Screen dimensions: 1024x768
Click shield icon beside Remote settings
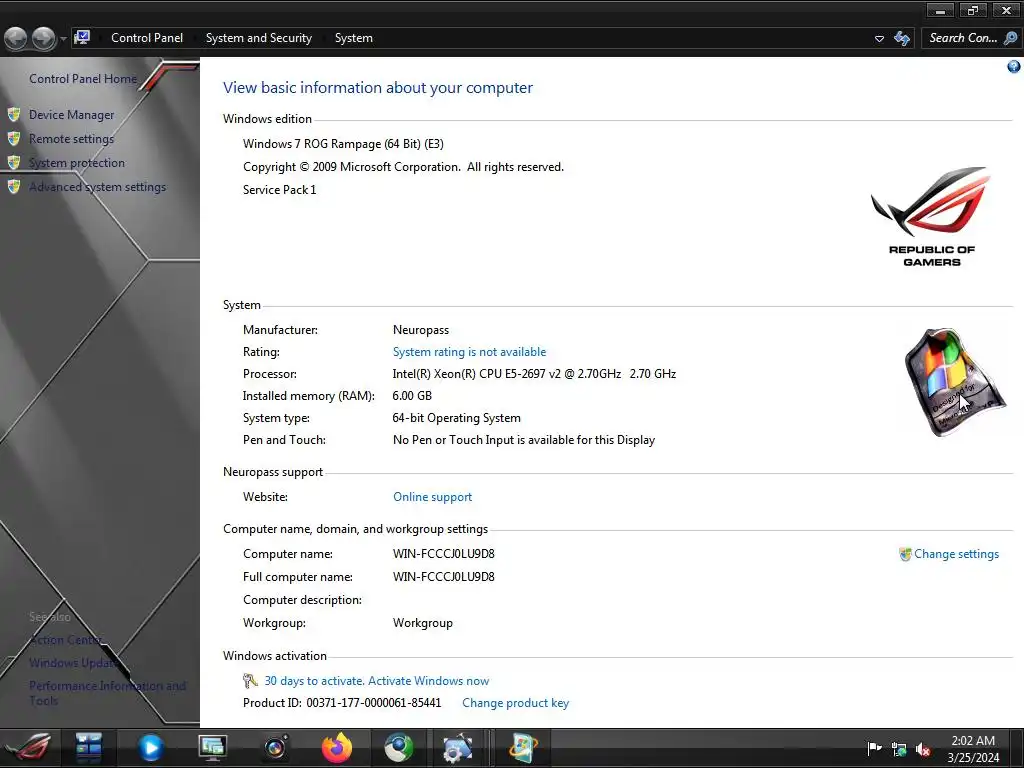click(14, 138)
